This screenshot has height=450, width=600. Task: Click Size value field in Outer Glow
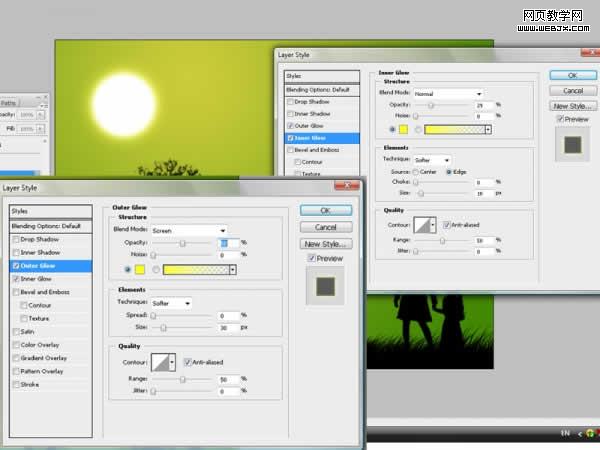[228, 328]
